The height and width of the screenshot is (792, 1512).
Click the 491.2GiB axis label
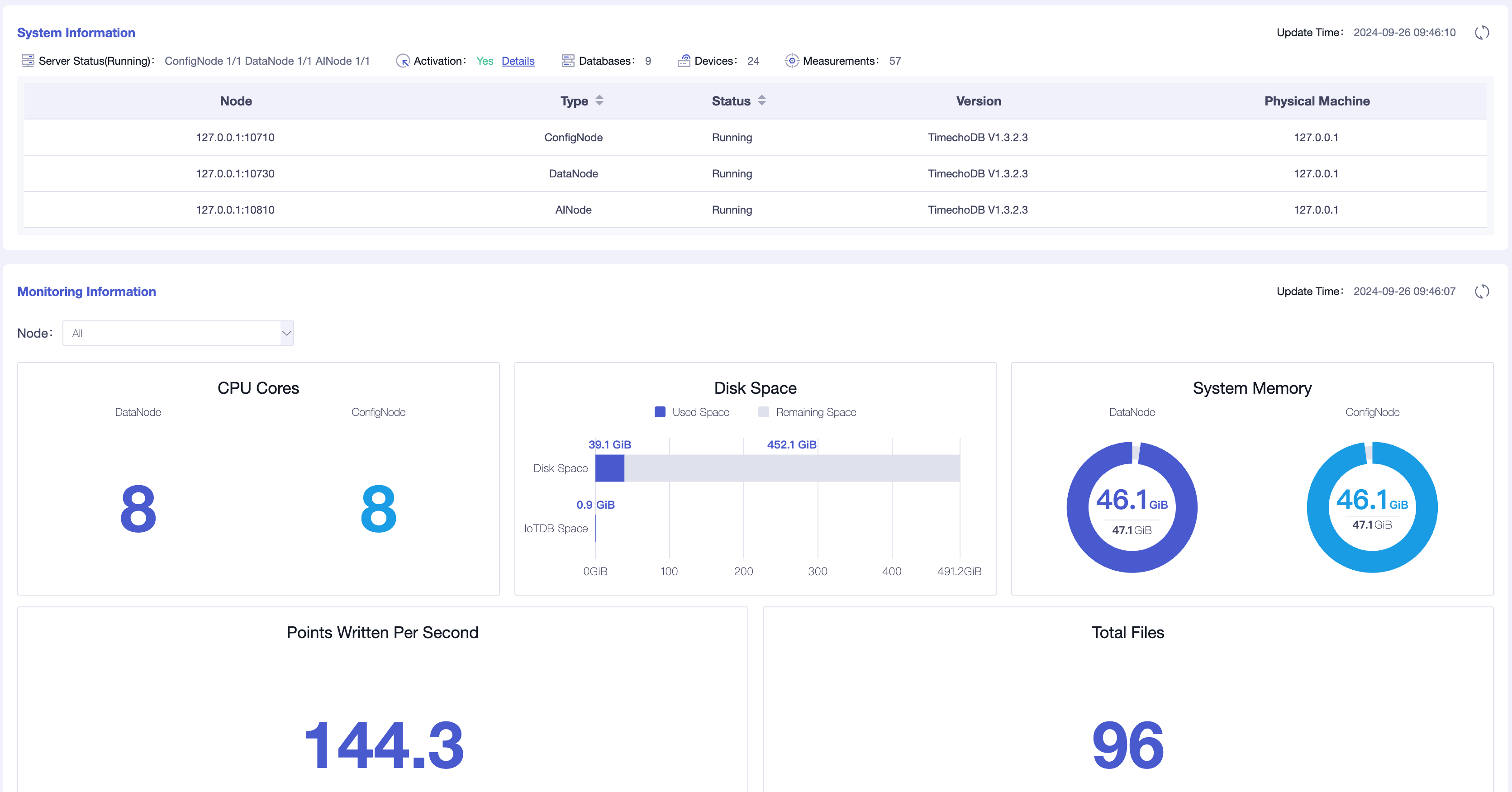coord(959,571)
